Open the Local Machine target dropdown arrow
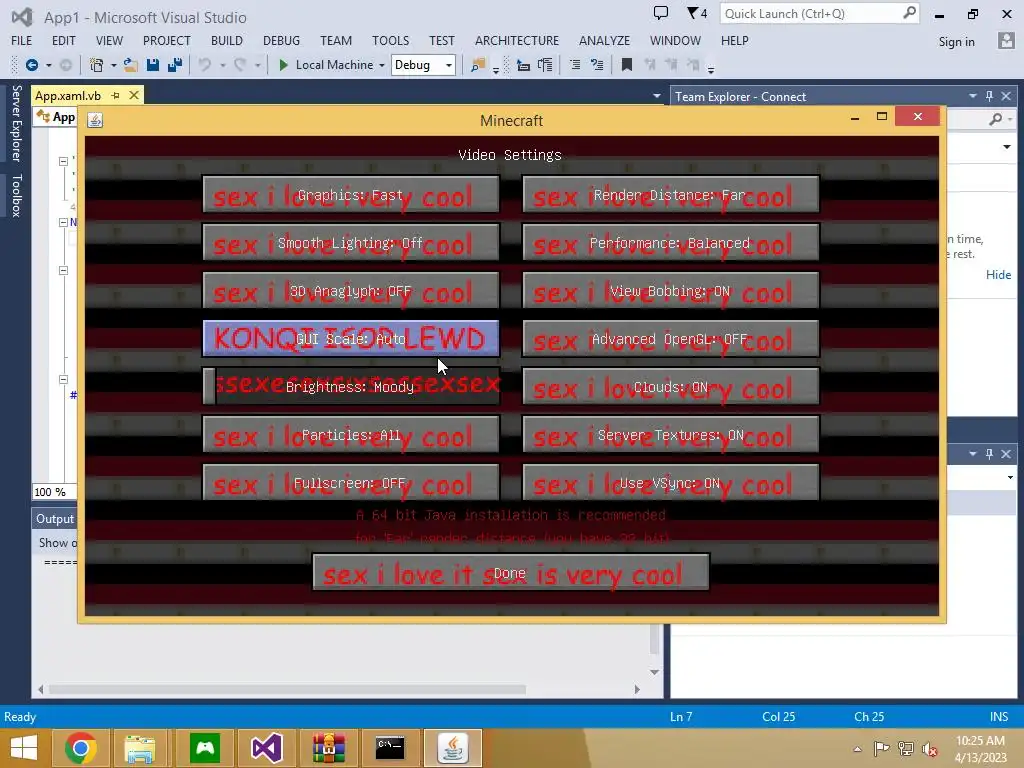Image resolution: width=1024 pixels, height=768 pixels. pos(382,65)
